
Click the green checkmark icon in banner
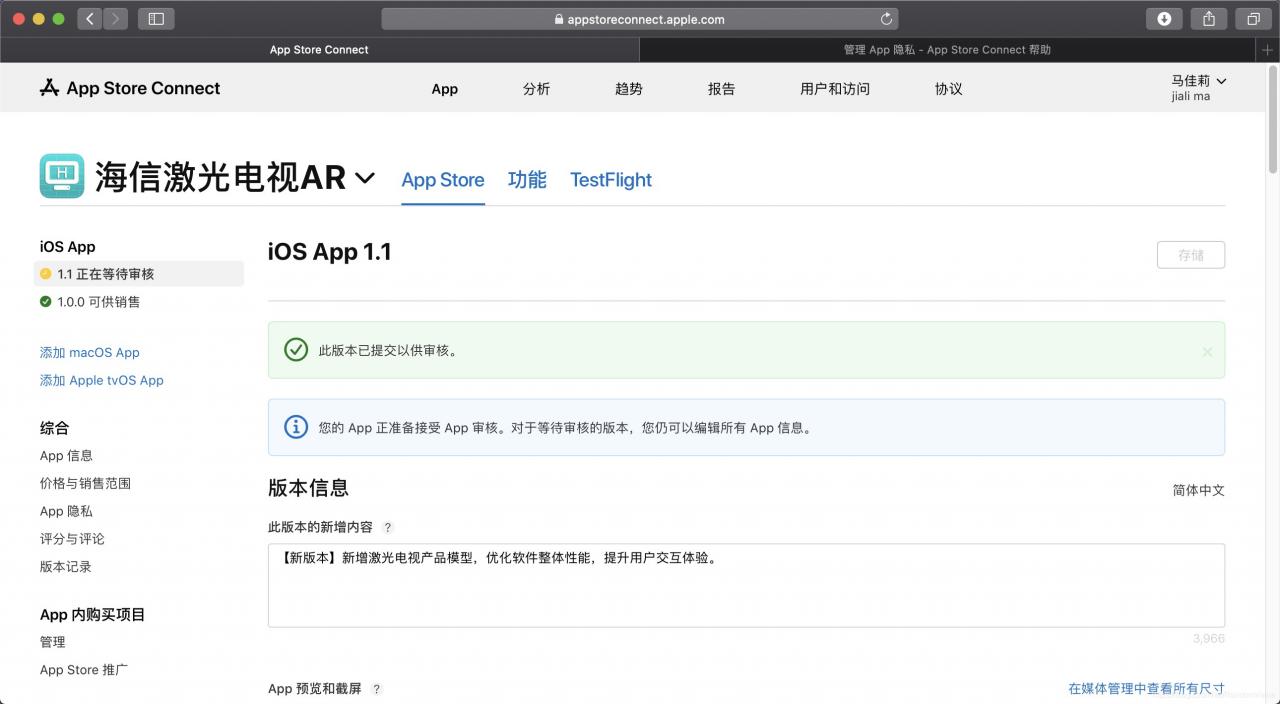296,350
